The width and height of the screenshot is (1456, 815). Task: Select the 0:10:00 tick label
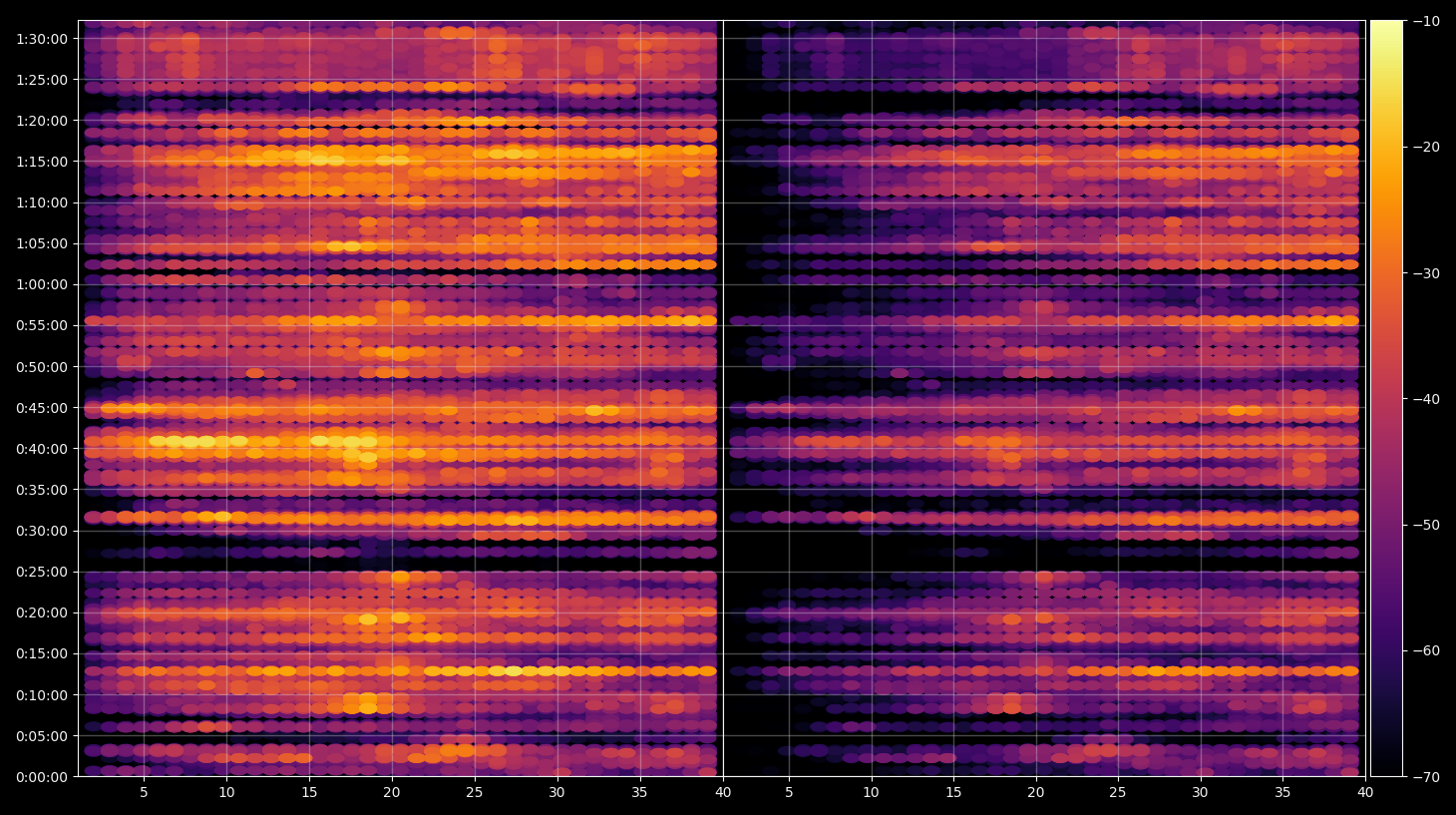coord(42,695)
